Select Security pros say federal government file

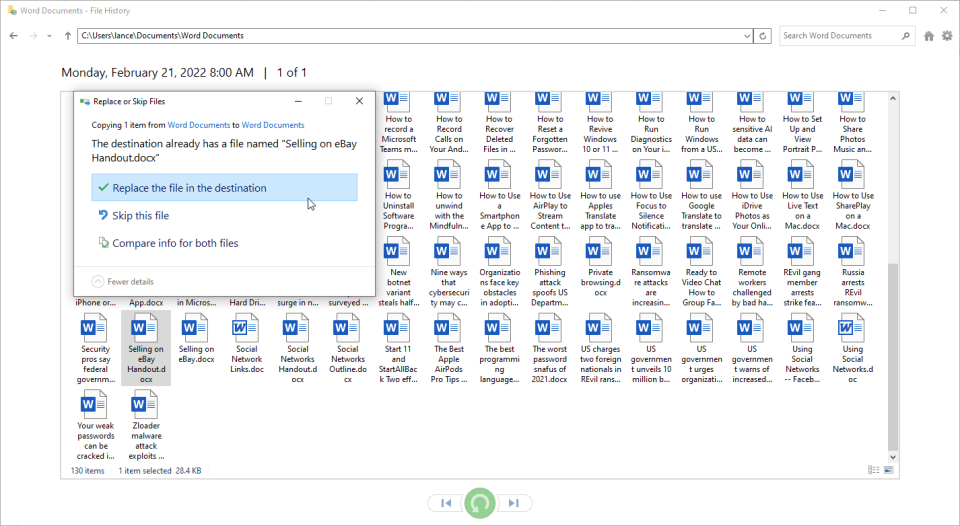96,348
